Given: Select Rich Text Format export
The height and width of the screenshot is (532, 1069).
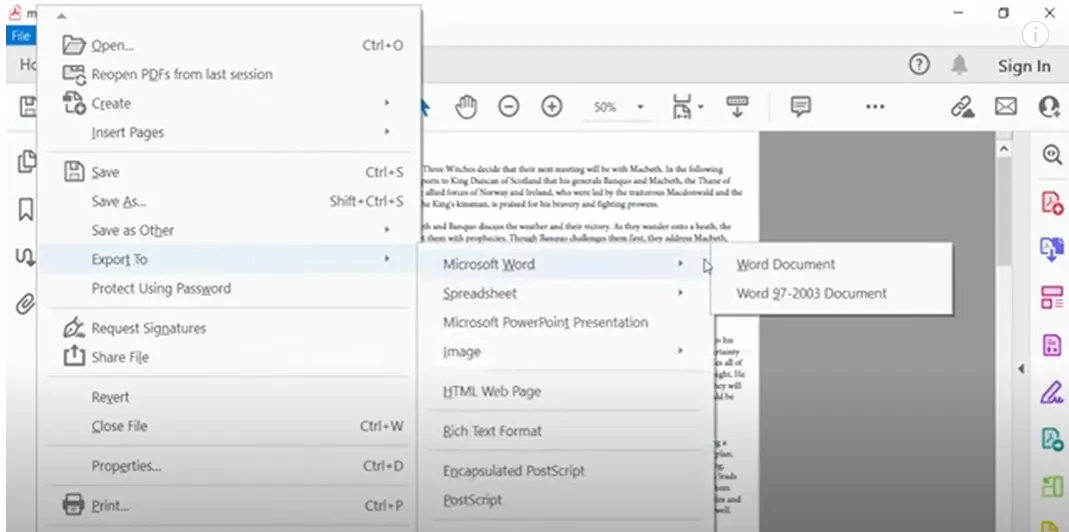Looking at the screenshot, I should pyautogui.click(x=492, y=431).
